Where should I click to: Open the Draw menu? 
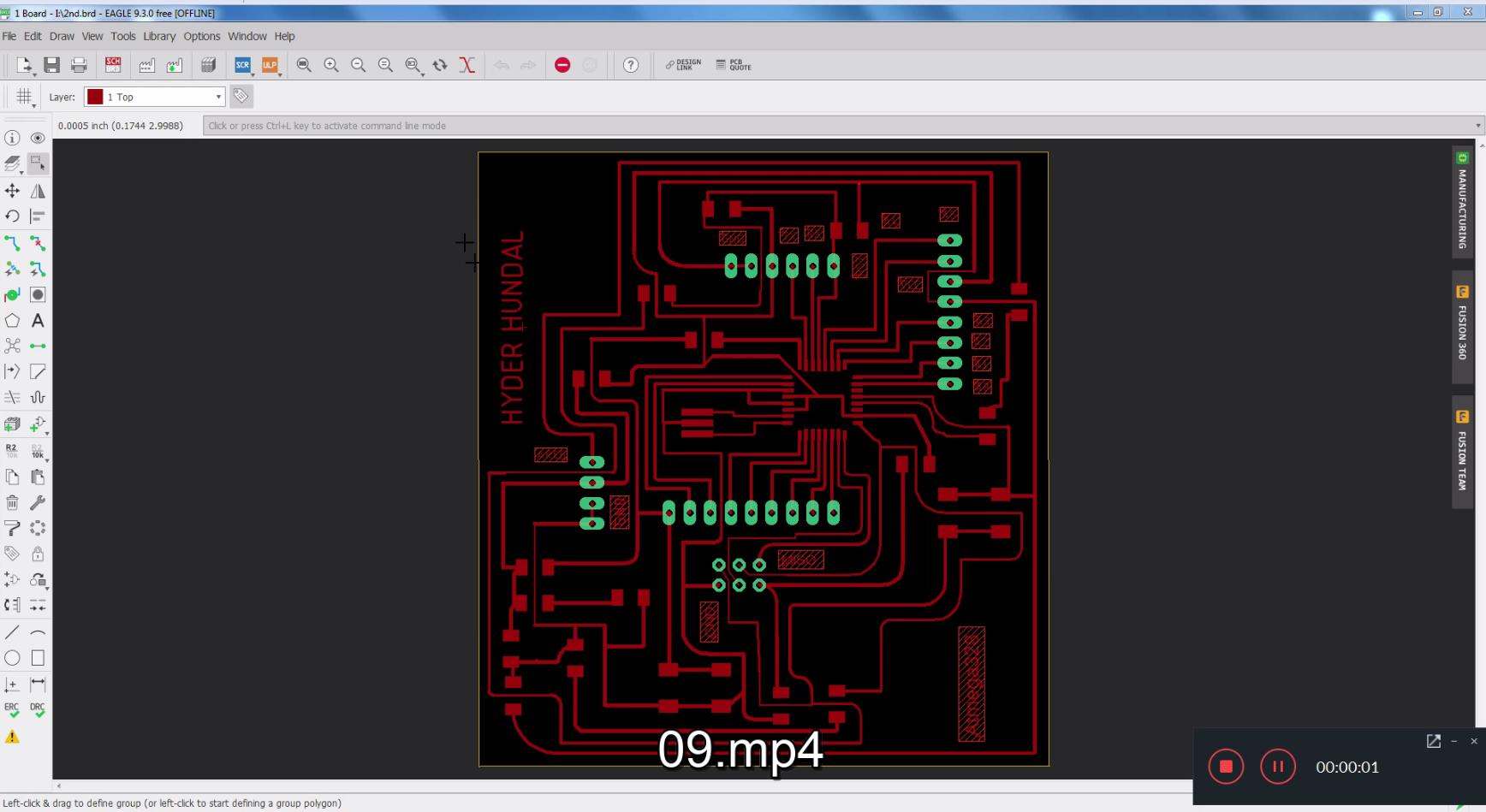[x=62, y=36]
